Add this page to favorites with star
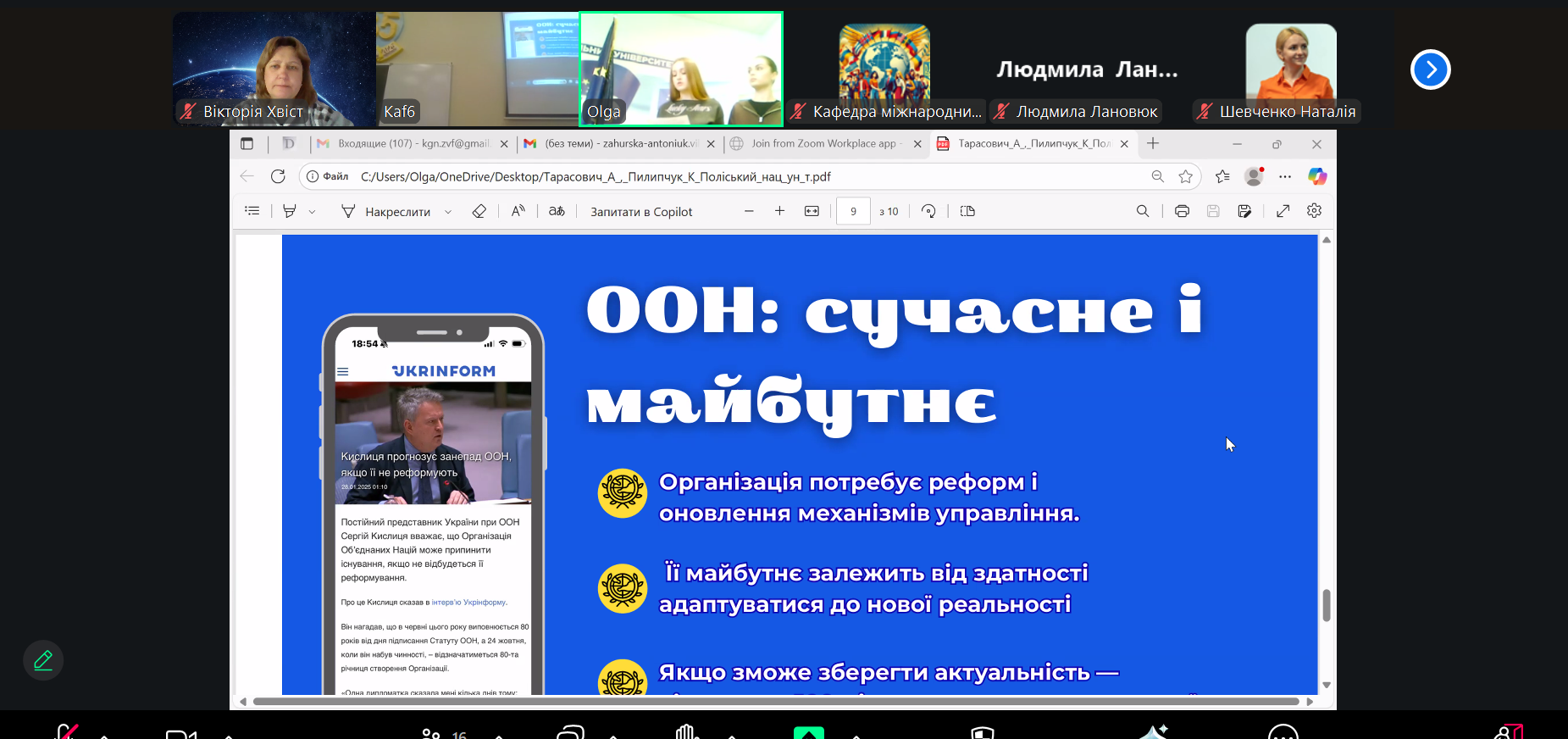This screenshot has height=739, width=1568. [x=1185, y=176]
